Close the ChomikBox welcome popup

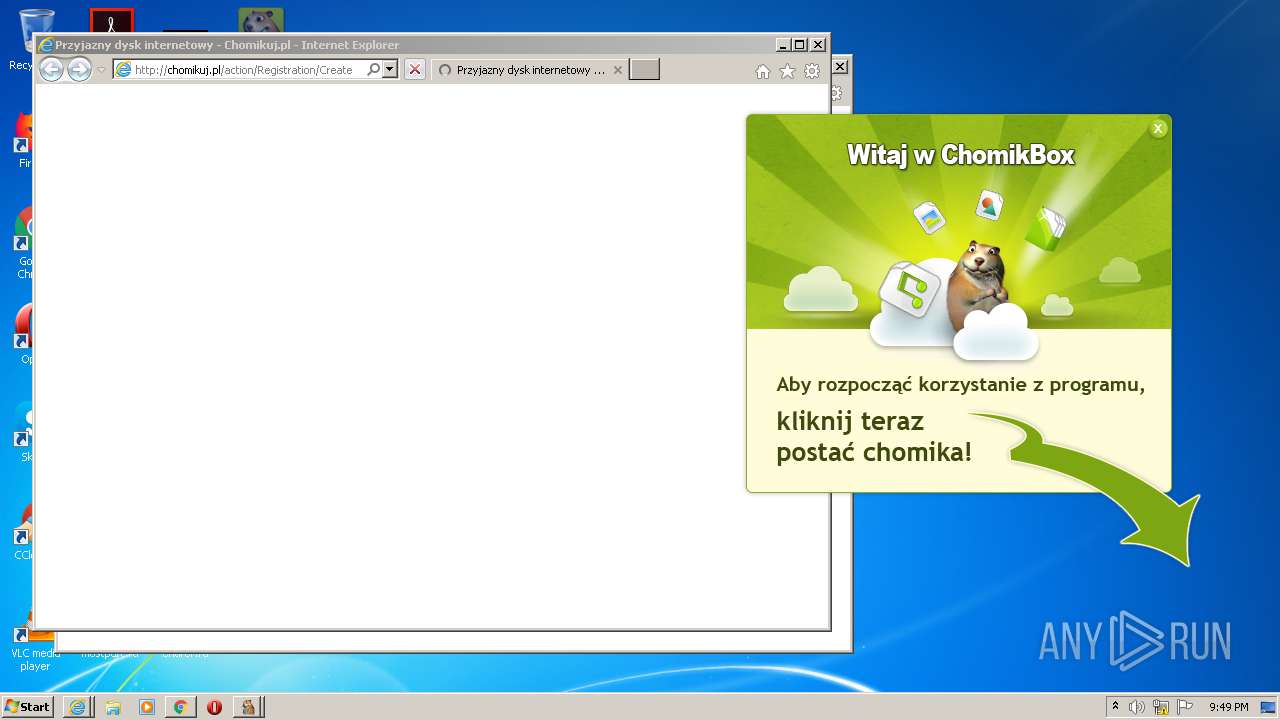coord(1158,128)
